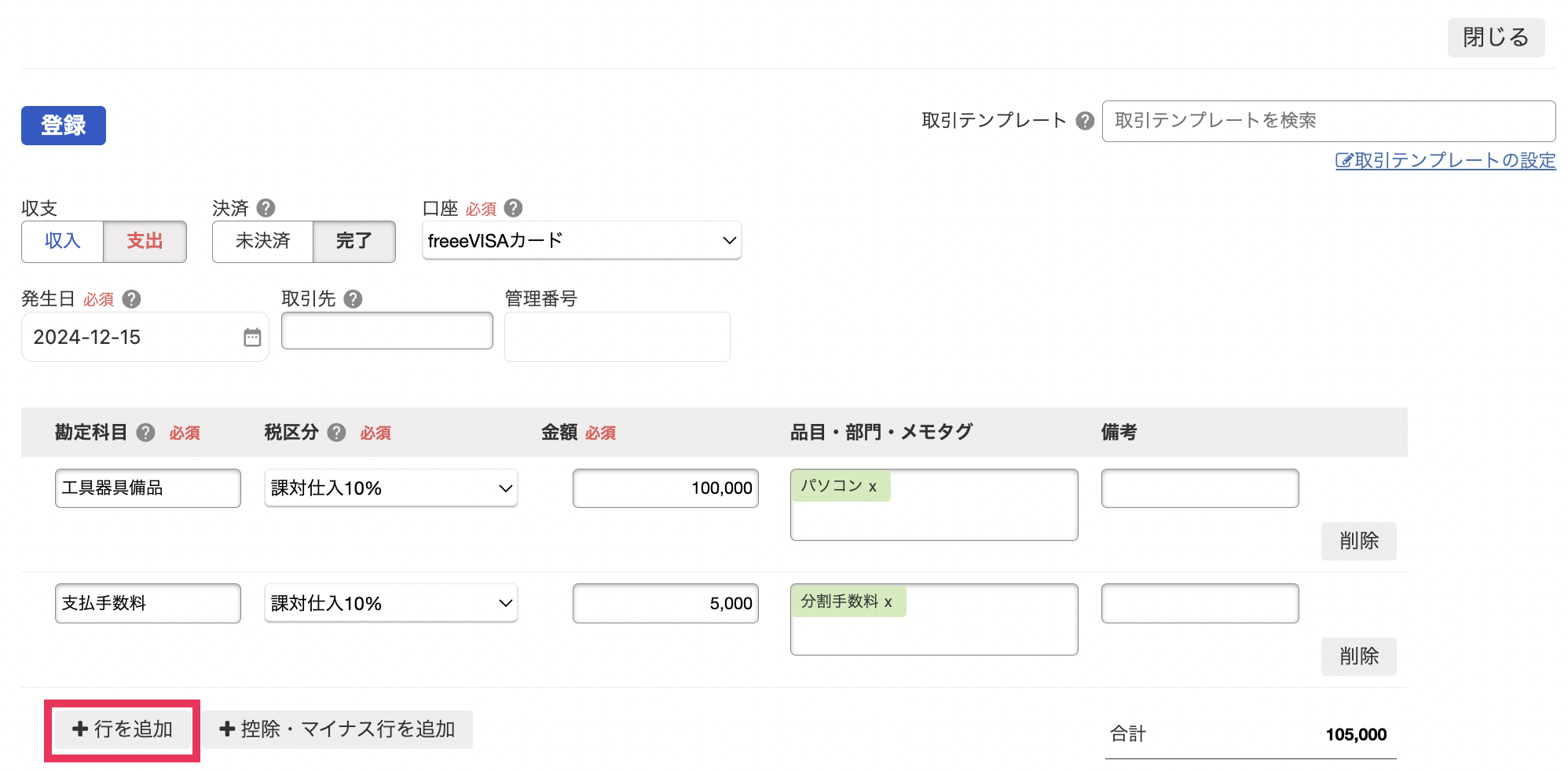Viewport: 1568px width, 771px height.
Task: Delete the 工具器具備品 row with 削除
Action: tap(1359, 541)
